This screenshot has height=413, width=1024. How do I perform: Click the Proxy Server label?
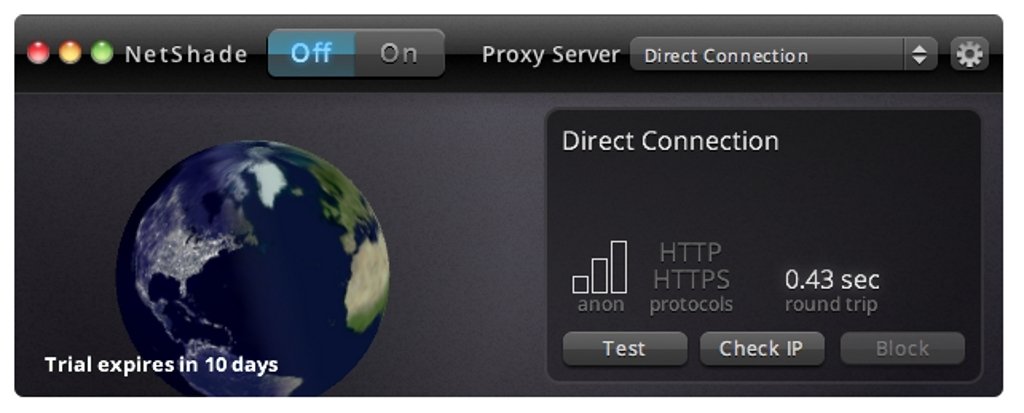coord(551,55)
